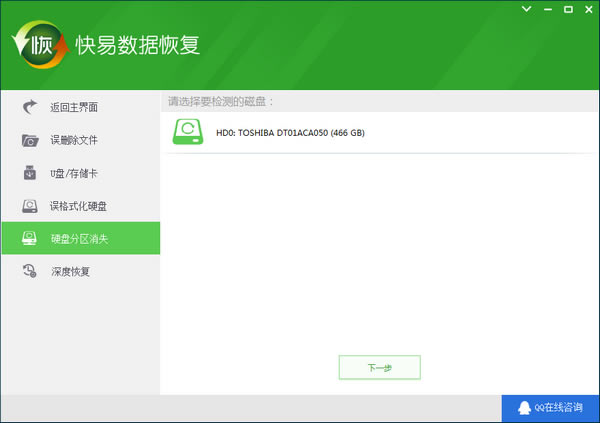This screenshot has height=423, width=600.
Task: Click the return arrow icon for 返回主界面
Action: click(30, 107)
